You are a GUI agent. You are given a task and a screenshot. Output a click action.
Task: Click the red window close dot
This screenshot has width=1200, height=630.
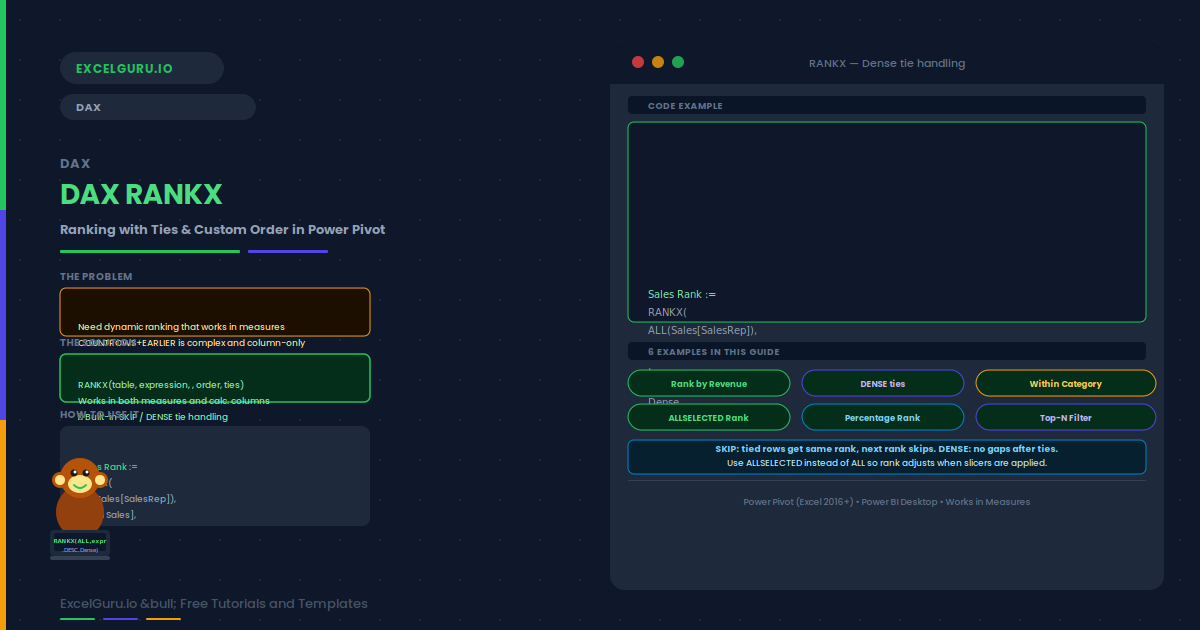(x=638, y=62)
